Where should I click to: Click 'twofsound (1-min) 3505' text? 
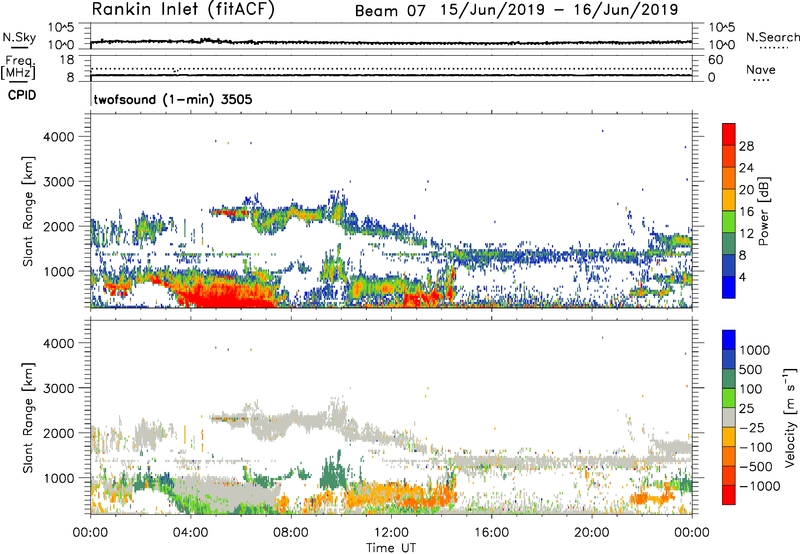[x=173, y=99]
